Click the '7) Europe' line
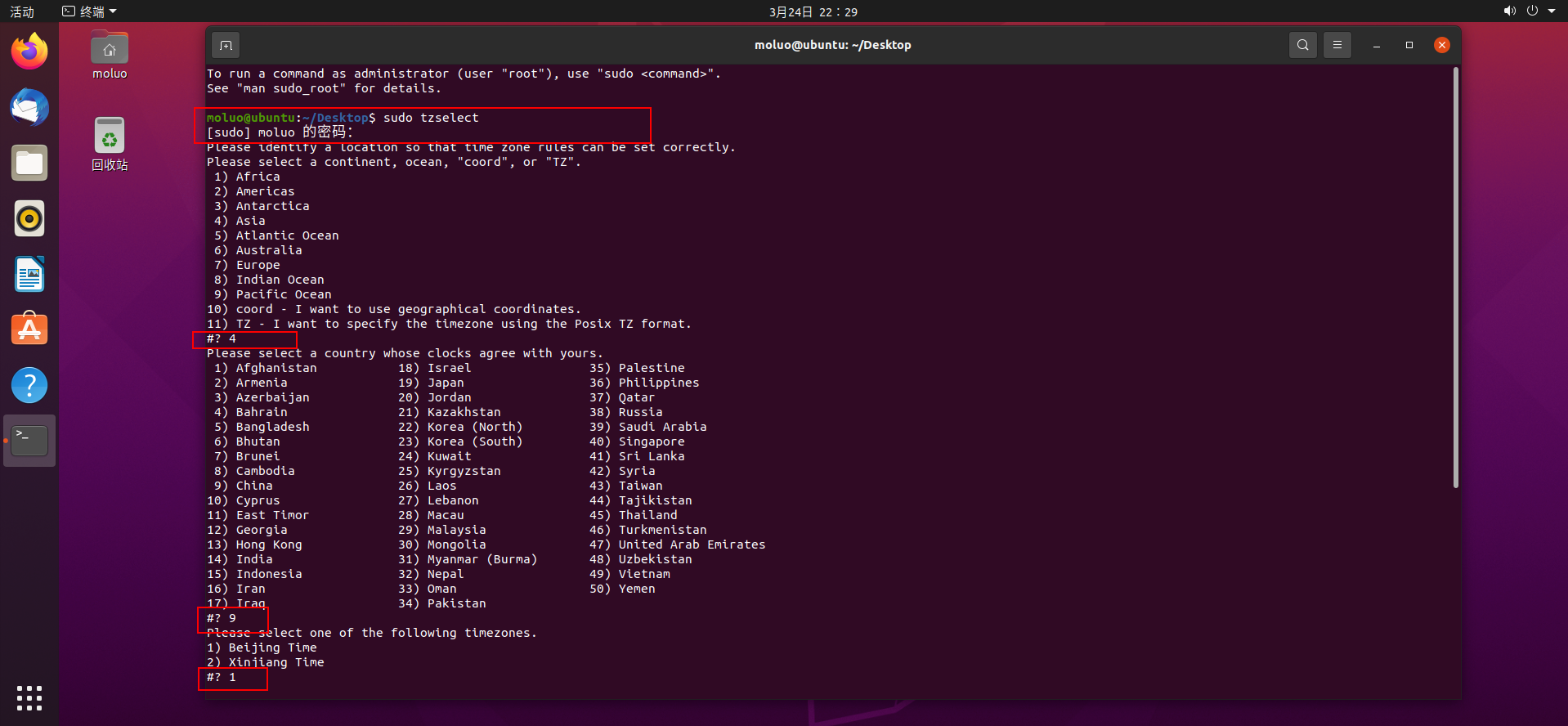1568x726 pixels. (247, 265)
